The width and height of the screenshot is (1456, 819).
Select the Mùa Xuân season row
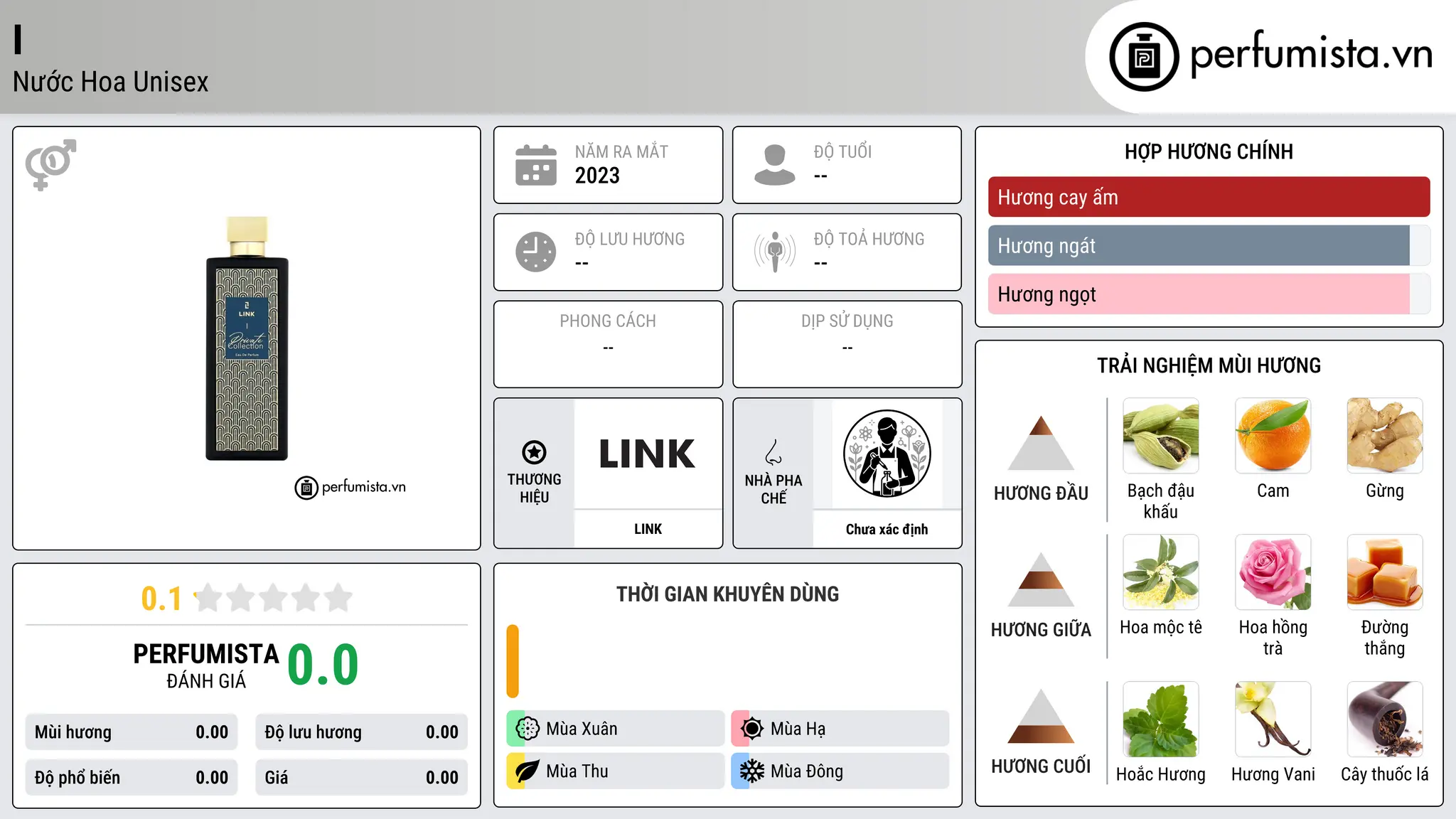[x=616, y=729]
